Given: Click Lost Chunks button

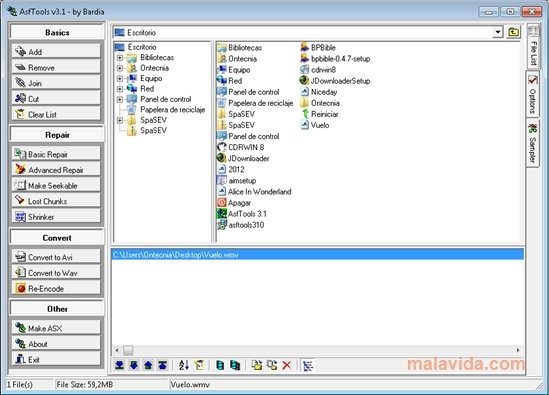Looking at the screenshot, I should coord(56,201).
